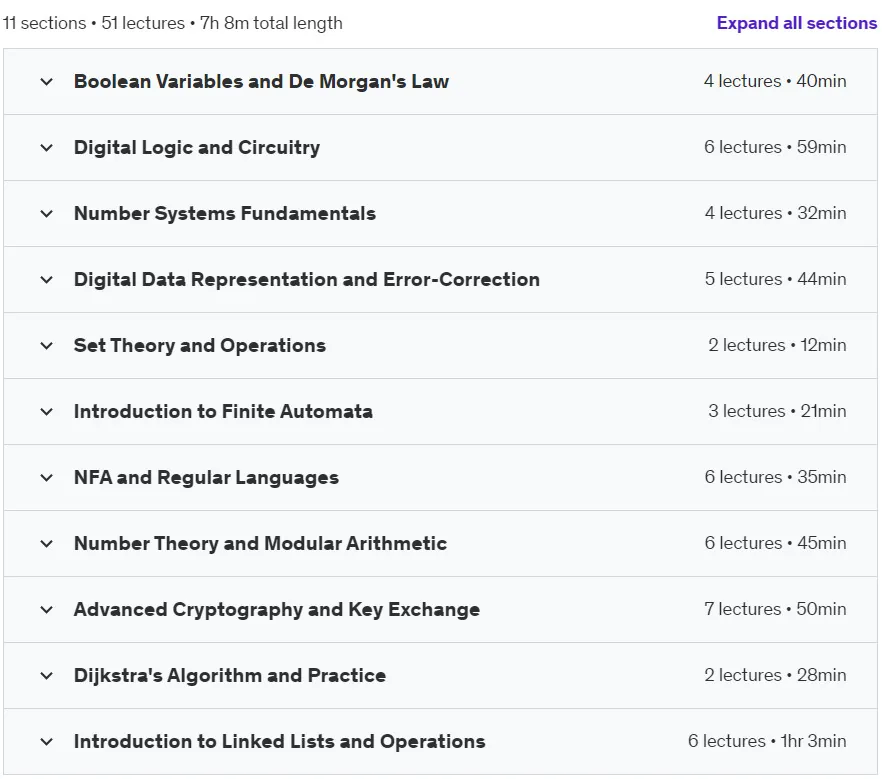882x779 pixels.
Task: Open chevron for Advanced Cryptography and Key Exchange
Action: [47, 610]
